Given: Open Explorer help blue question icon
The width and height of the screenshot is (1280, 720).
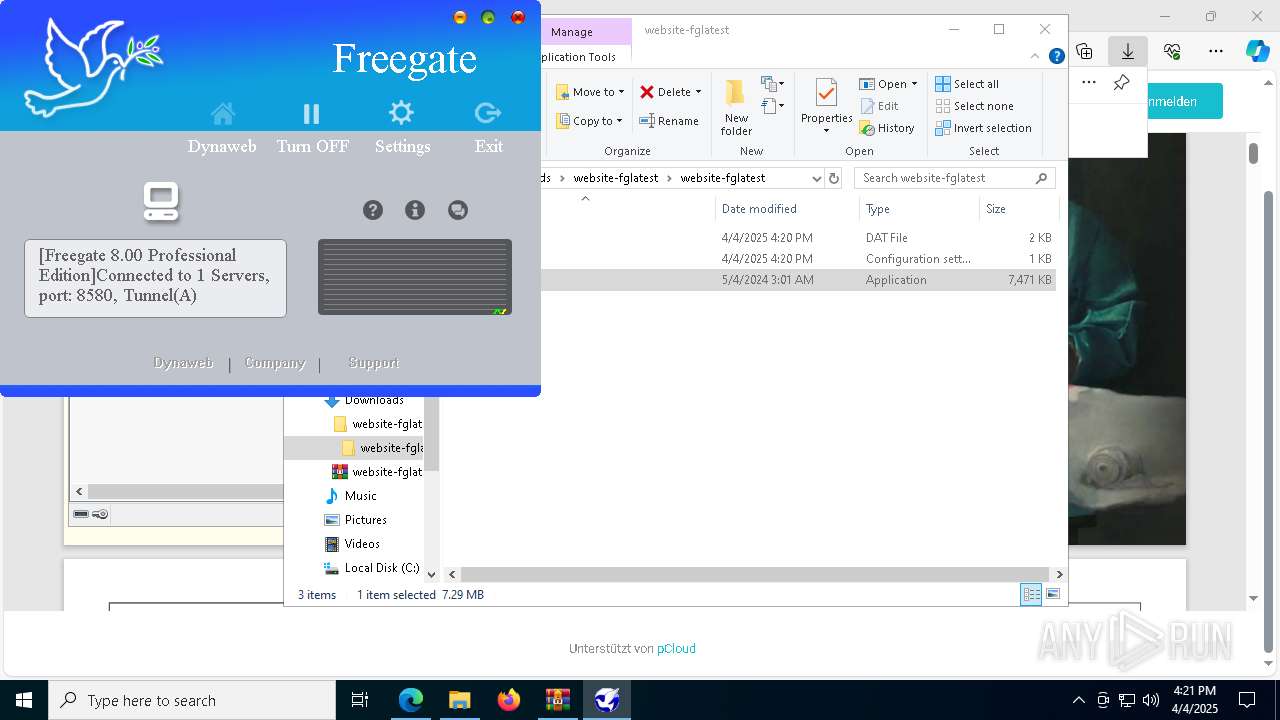Looking at the screenshot, I should pos(1056,56).
